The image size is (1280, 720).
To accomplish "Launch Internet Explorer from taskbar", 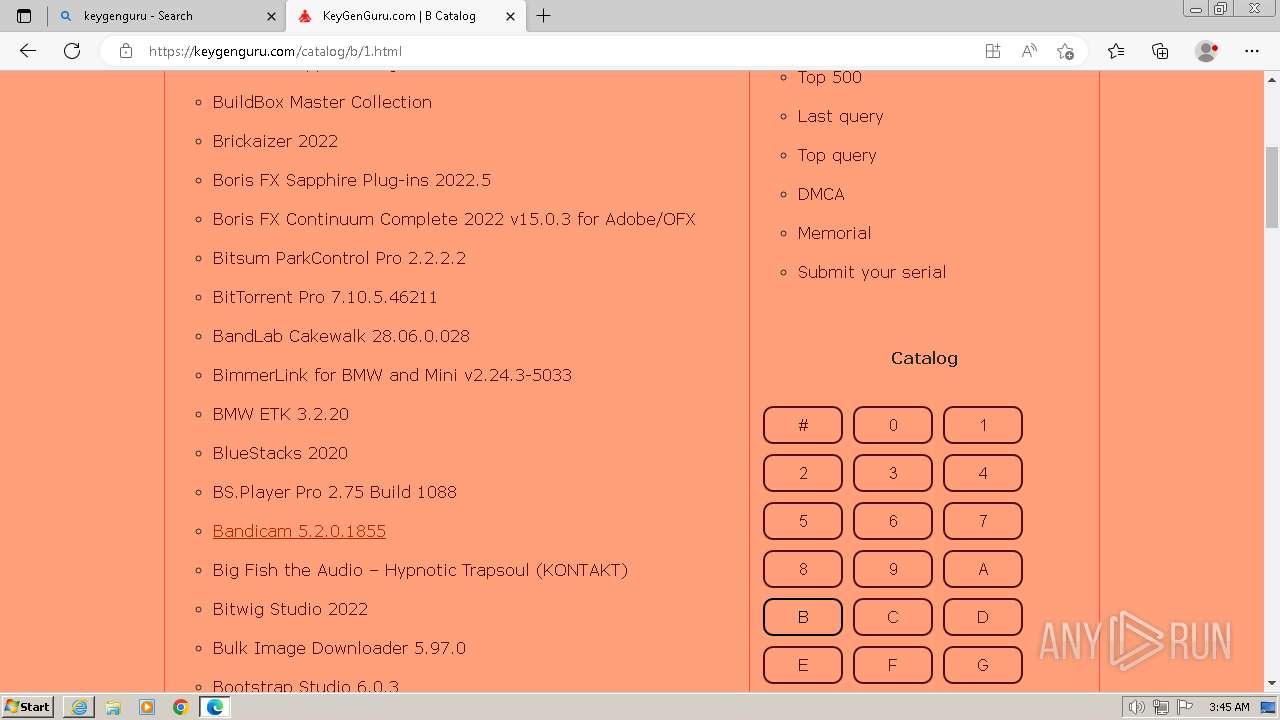I will click(x=79, y=707).
